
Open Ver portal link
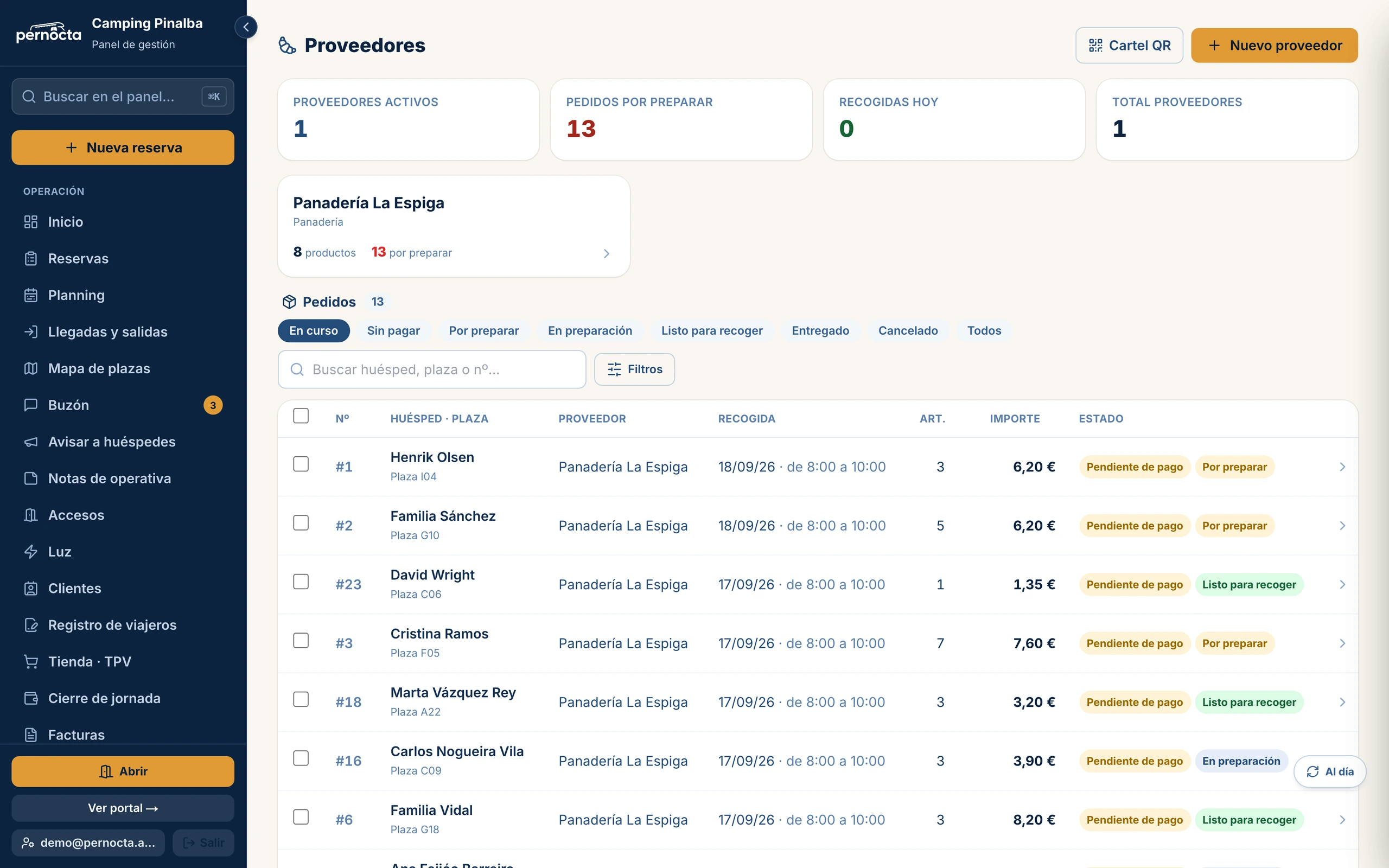click(x=123, y=808)
